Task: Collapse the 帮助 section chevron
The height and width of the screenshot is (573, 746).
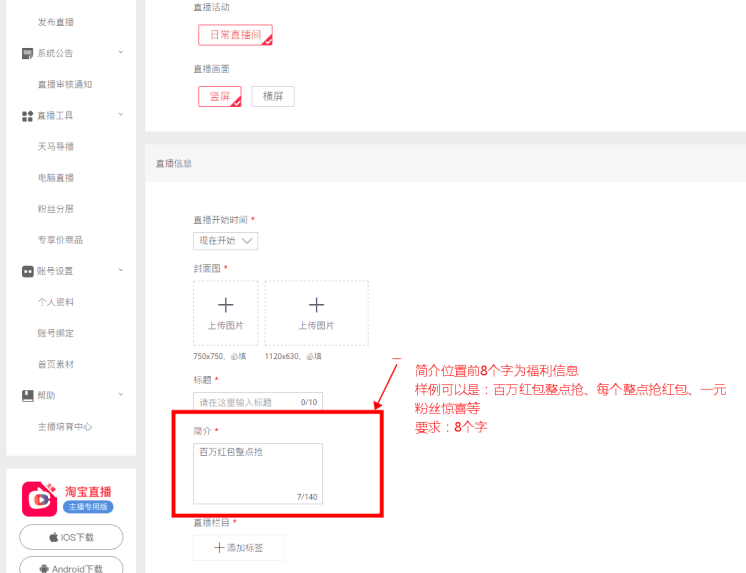Action: click(121, 395)
